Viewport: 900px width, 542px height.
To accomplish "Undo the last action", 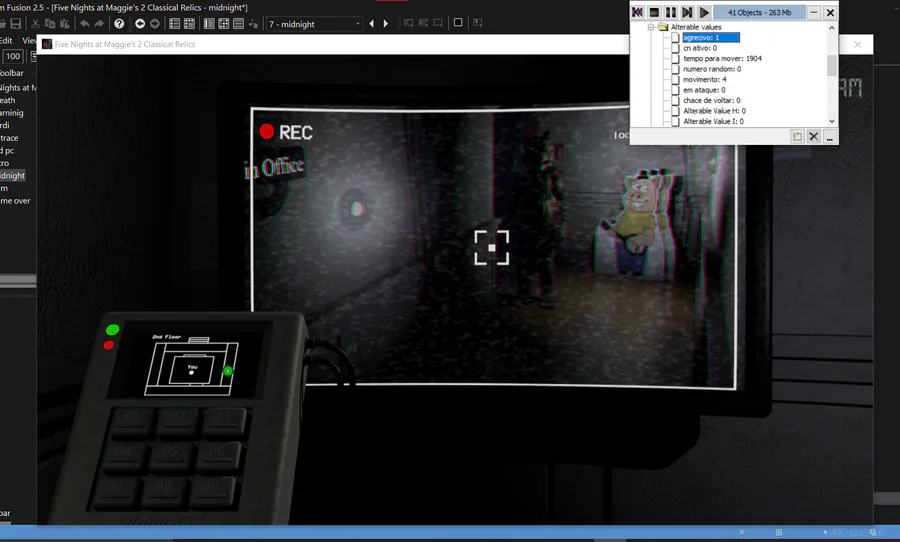I will [x=85, y=24].
